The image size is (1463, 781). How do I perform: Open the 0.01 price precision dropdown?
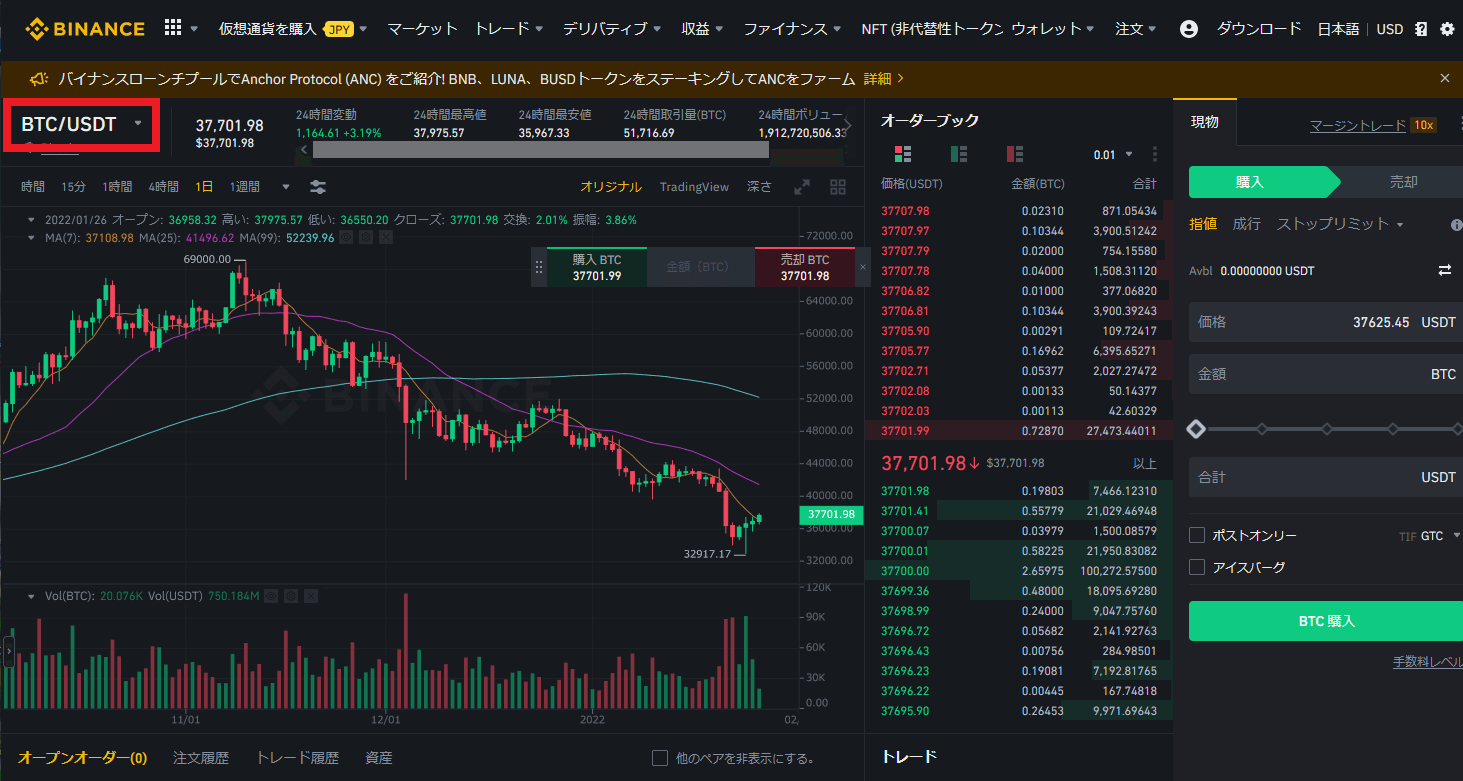coord(1113,155)
